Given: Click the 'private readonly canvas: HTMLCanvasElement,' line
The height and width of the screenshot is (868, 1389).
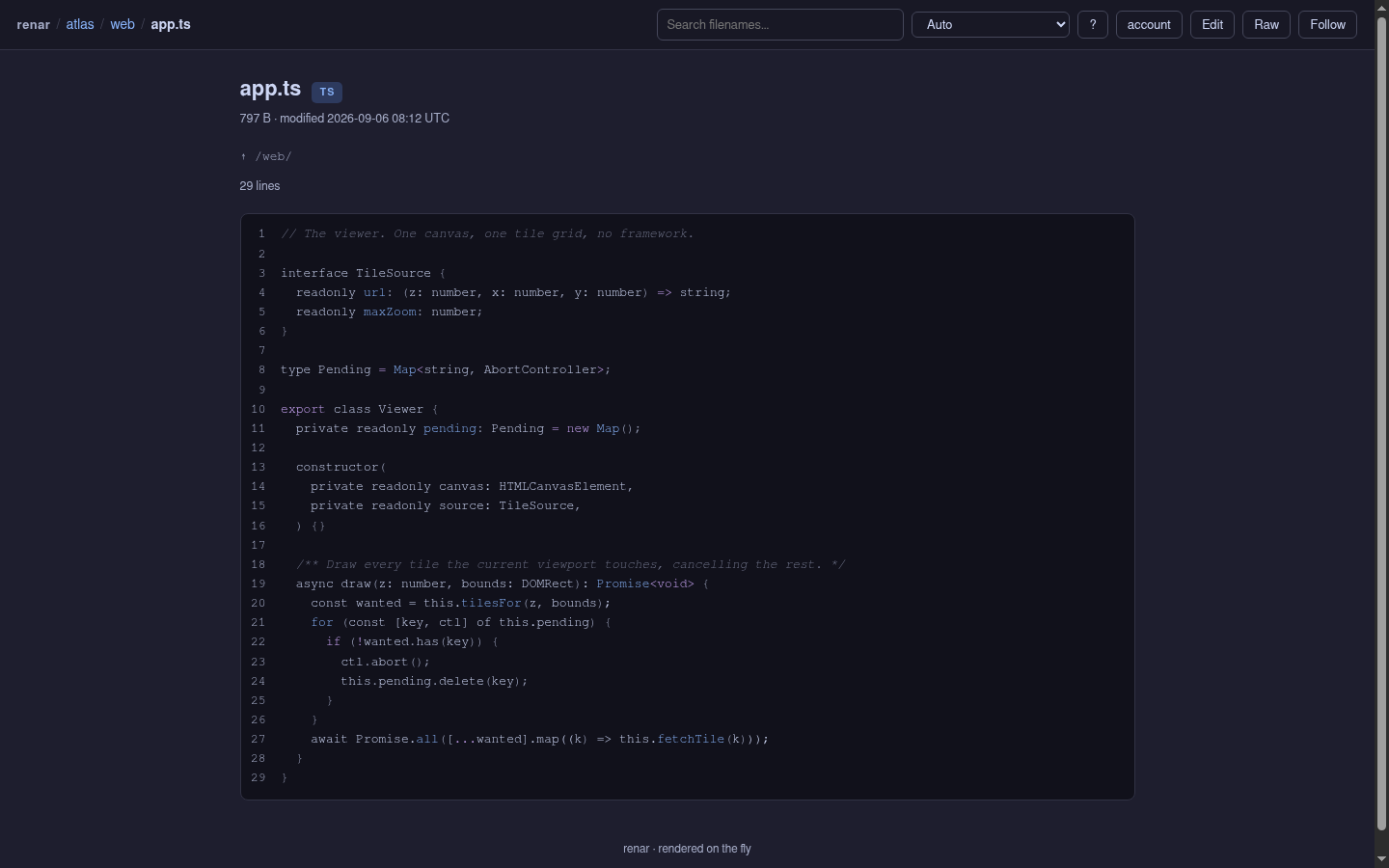Looking at the screenshot, I should point(472,486).
